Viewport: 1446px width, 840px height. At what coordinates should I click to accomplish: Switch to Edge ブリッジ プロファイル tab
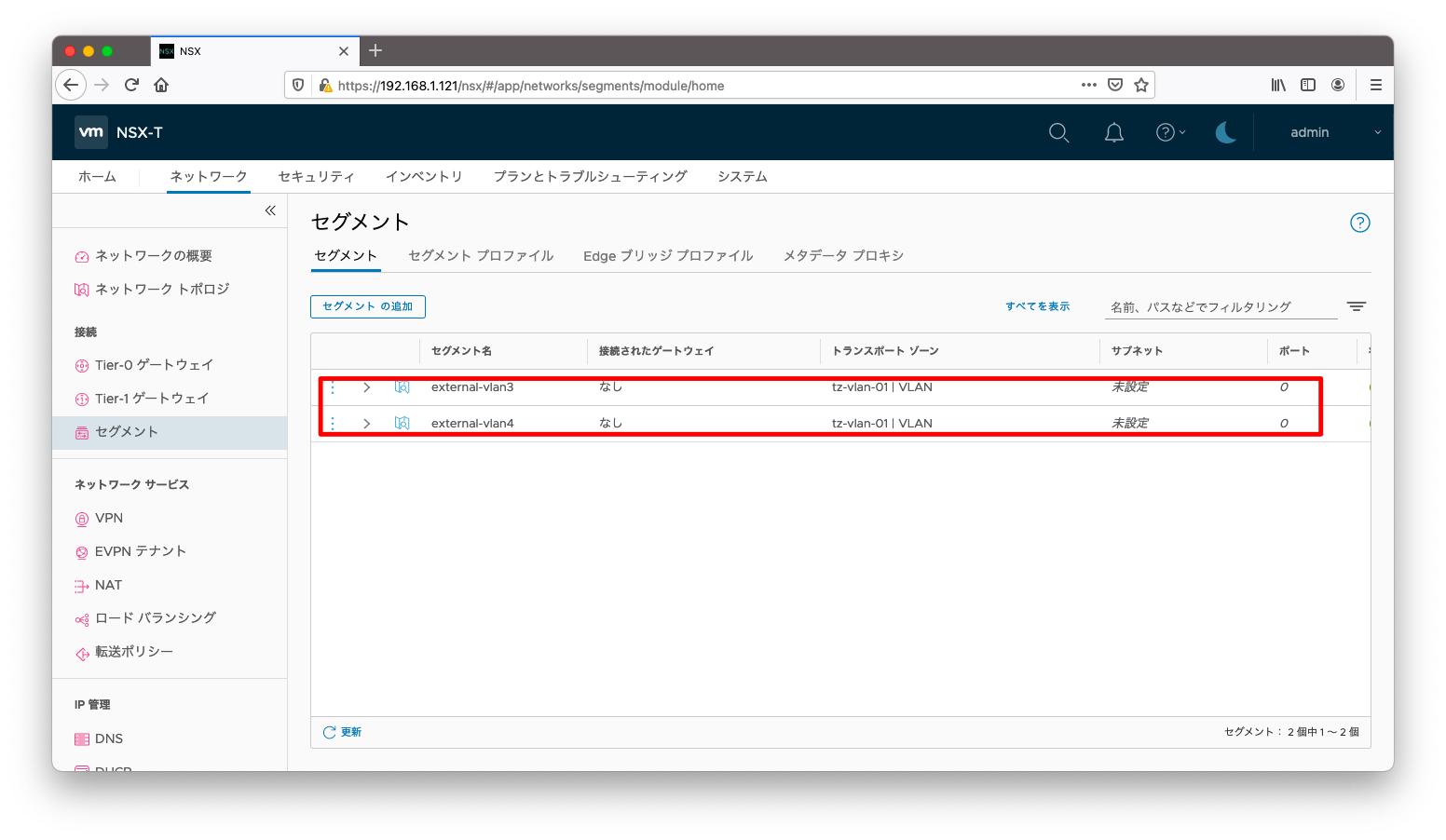[668, 255]
